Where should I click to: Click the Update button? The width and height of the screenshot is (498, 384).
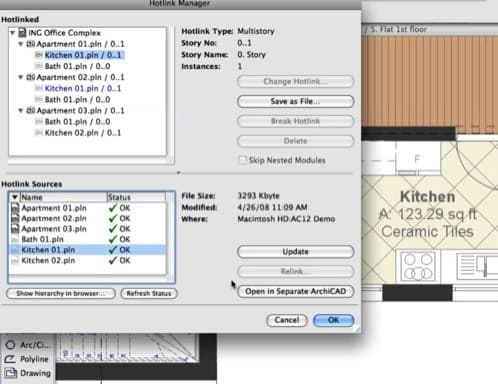coord(296,252)
